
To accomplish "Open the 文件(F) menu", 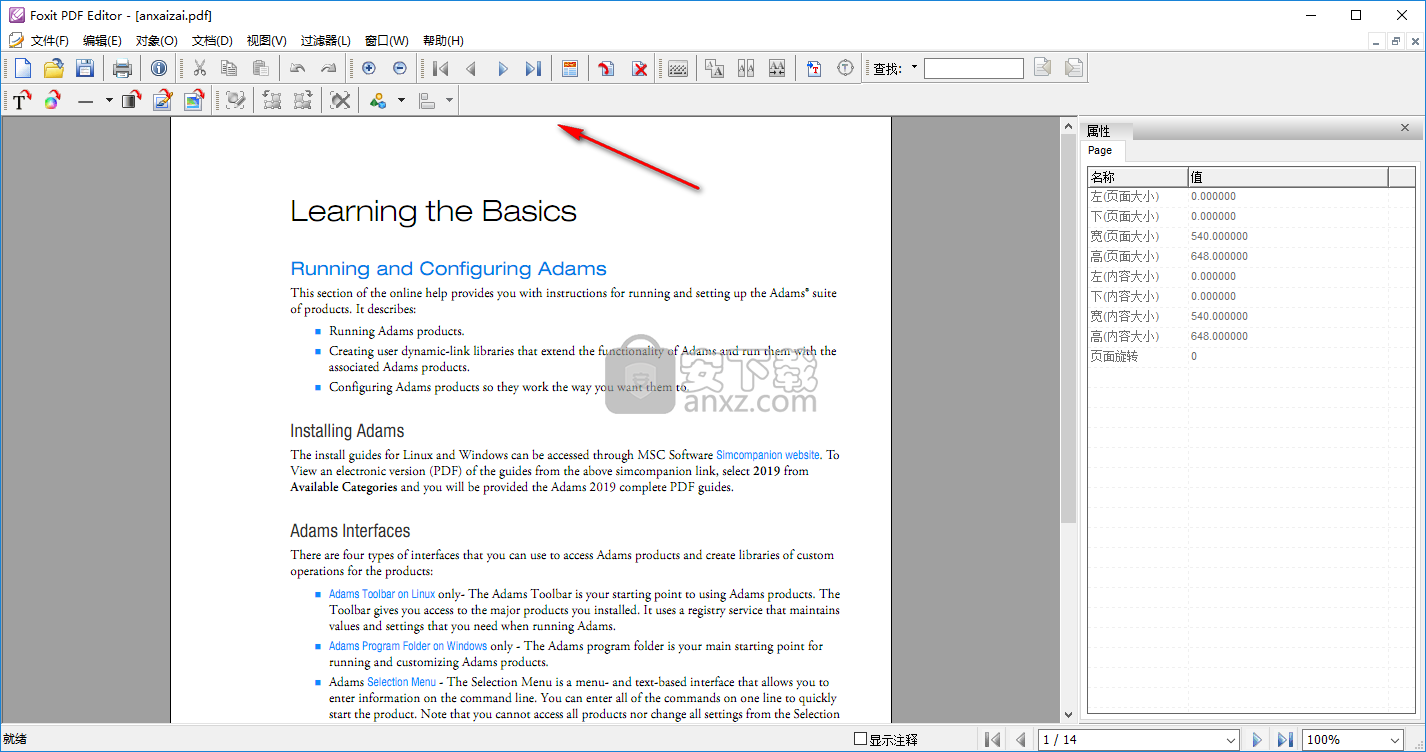I will tap(50, 41).
